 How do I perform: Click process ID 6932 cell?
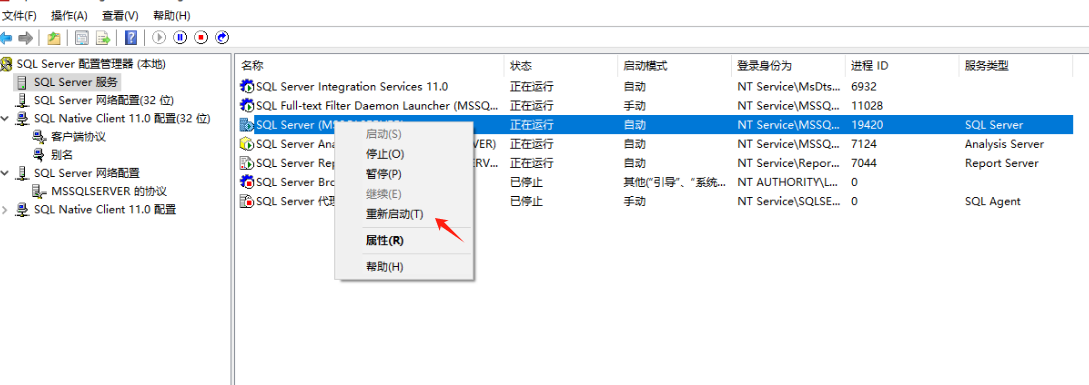pos(864,87)
